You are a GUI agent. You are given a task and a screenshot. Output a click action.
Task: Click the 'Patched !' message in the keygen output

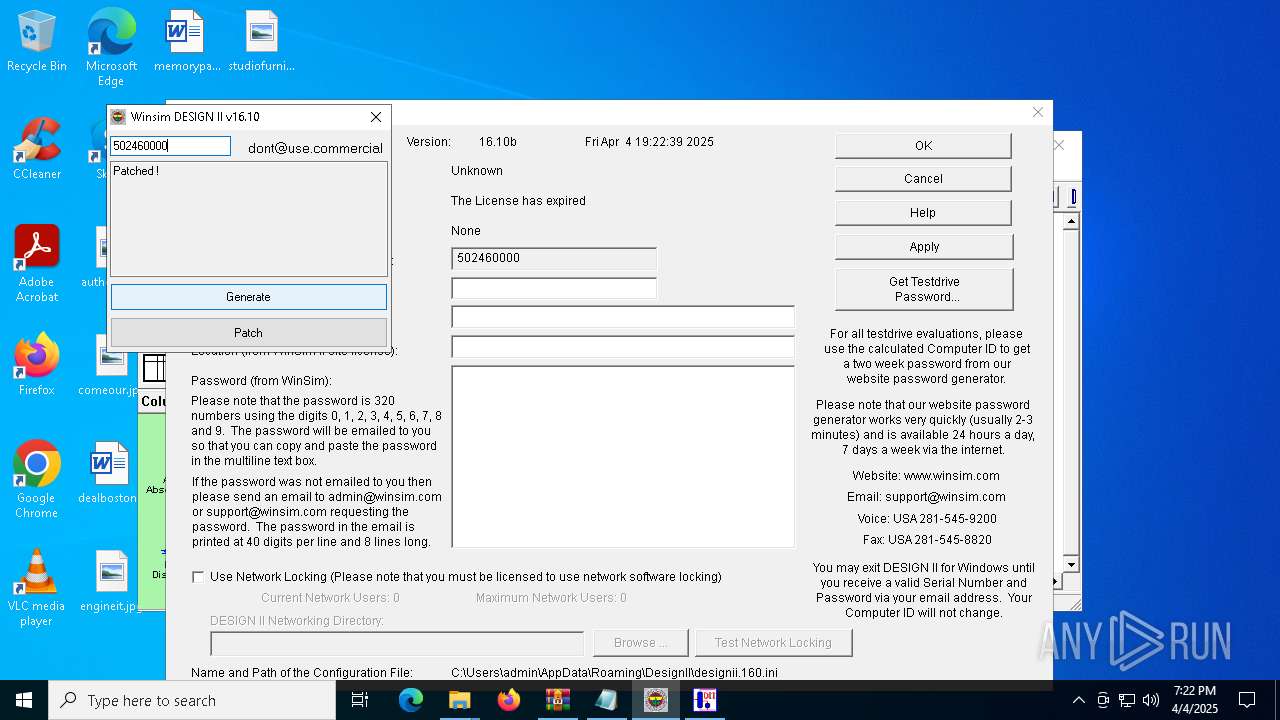136,172
